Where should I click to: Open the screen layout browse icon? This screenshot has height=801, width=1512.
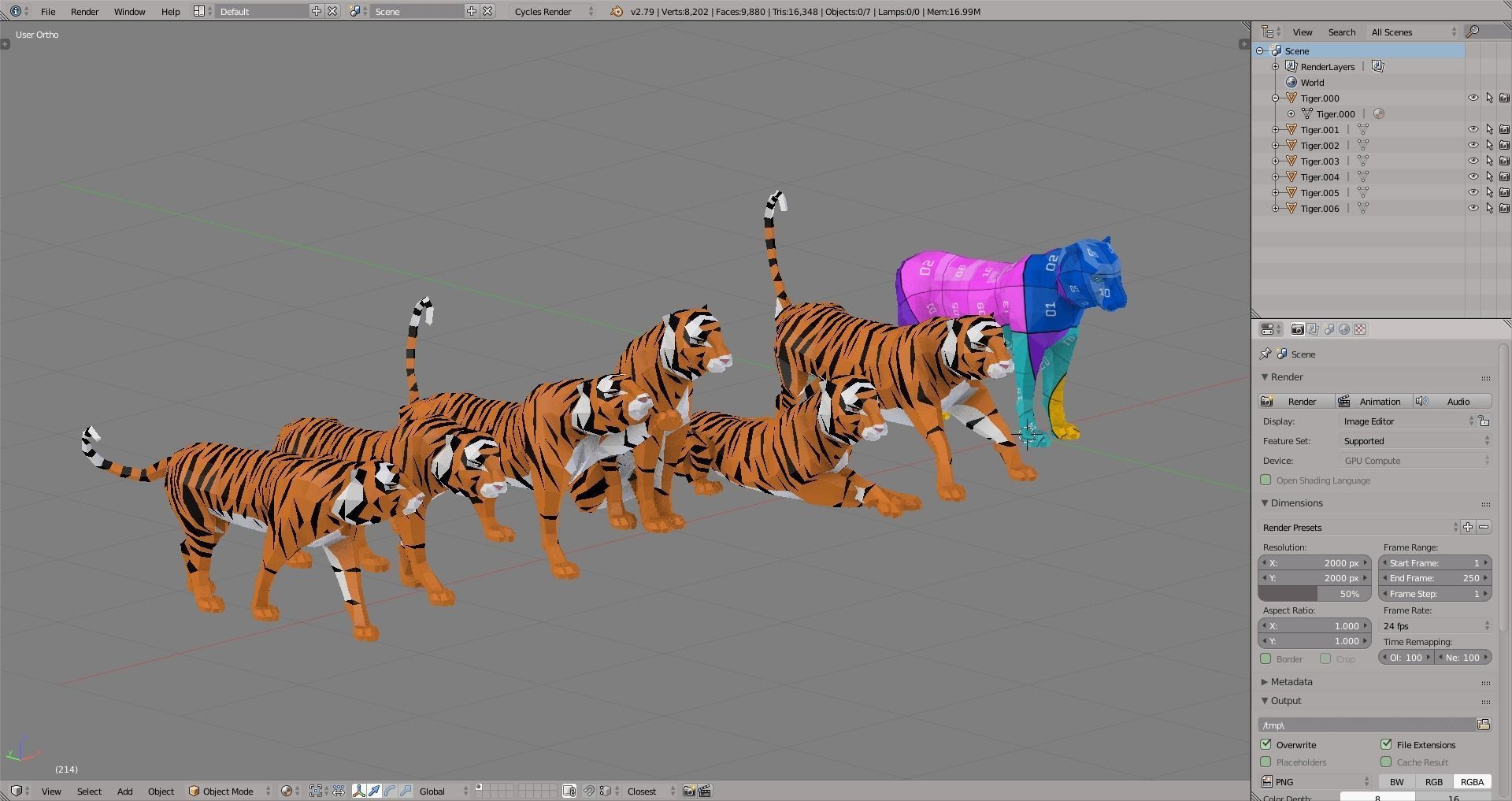(x=202, y=11)
